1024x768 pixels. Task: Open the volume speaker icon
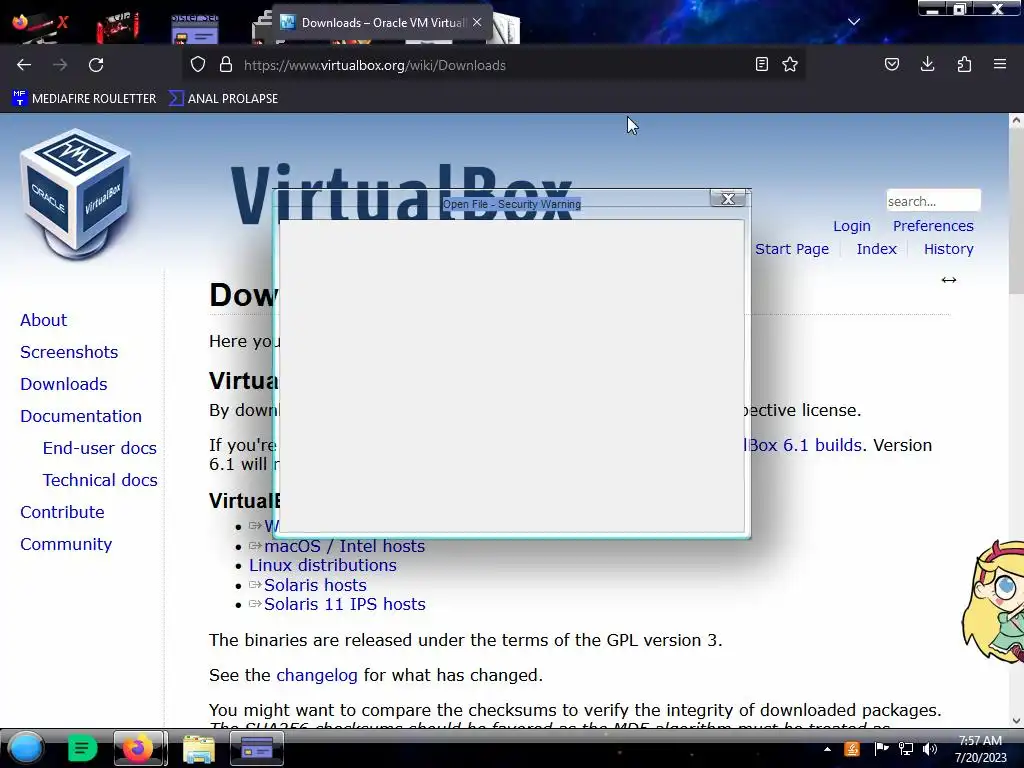tap(930, 749)
